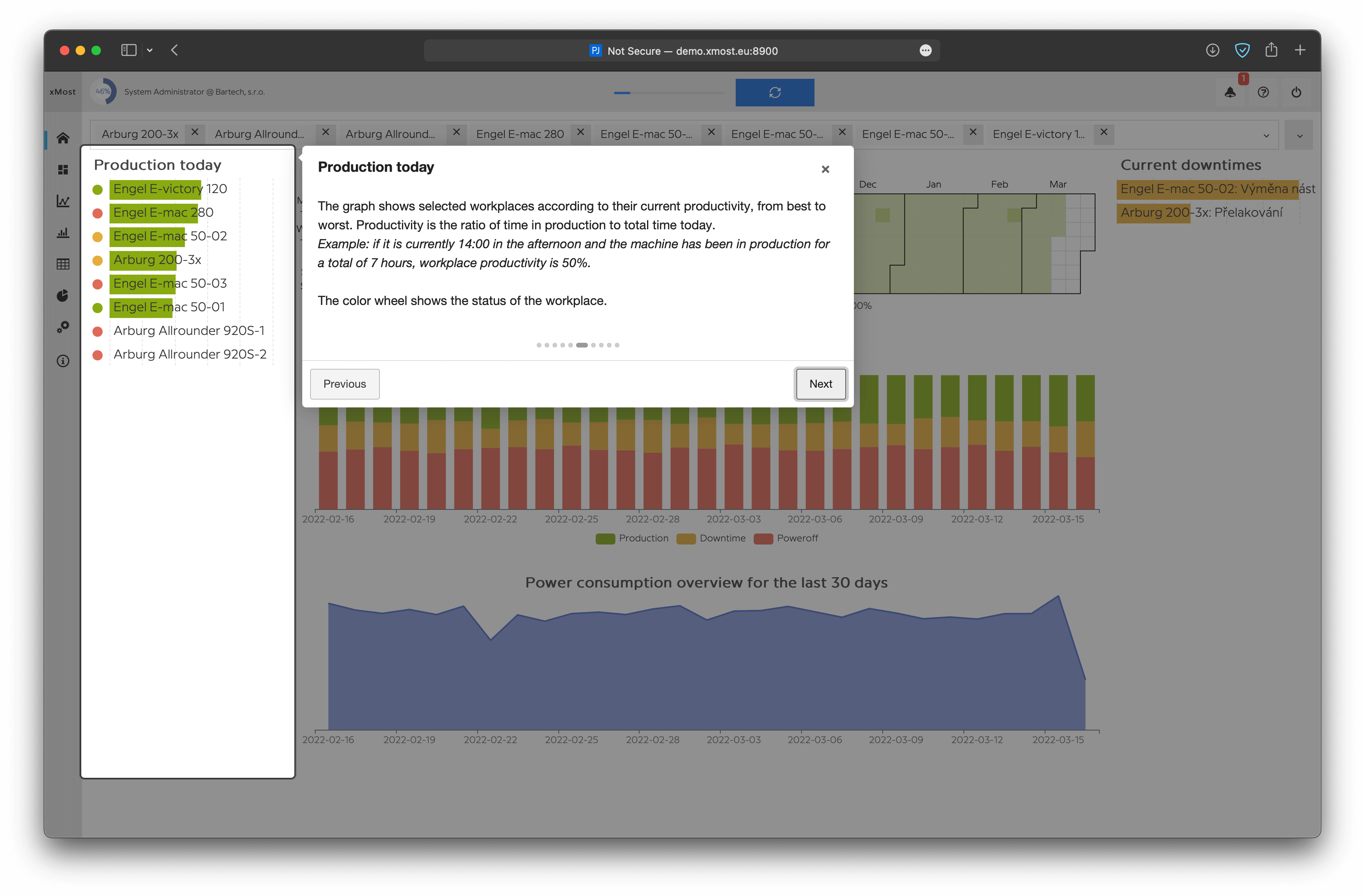1365x896 pixels.
Task: Click the notifications bell icon
Action: point(1230,92)
